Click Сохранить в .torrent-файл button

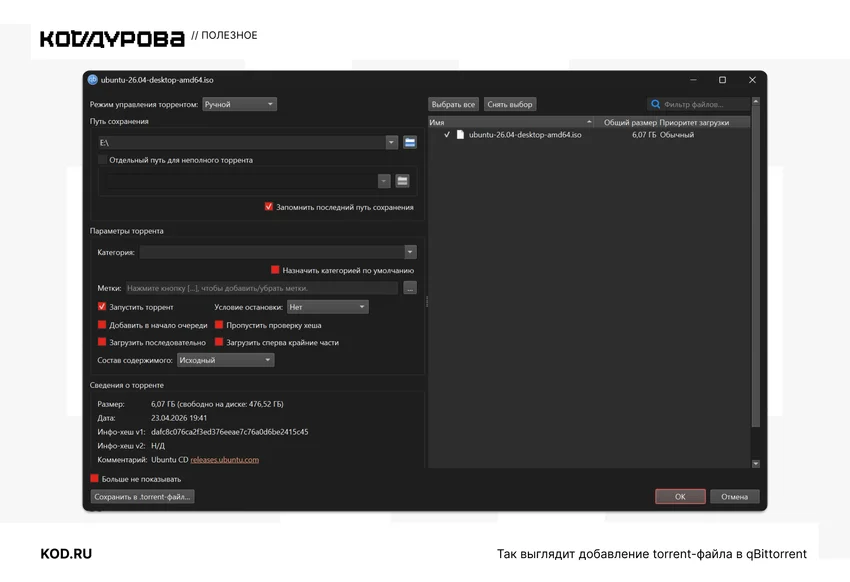click(x=142, y=496)
